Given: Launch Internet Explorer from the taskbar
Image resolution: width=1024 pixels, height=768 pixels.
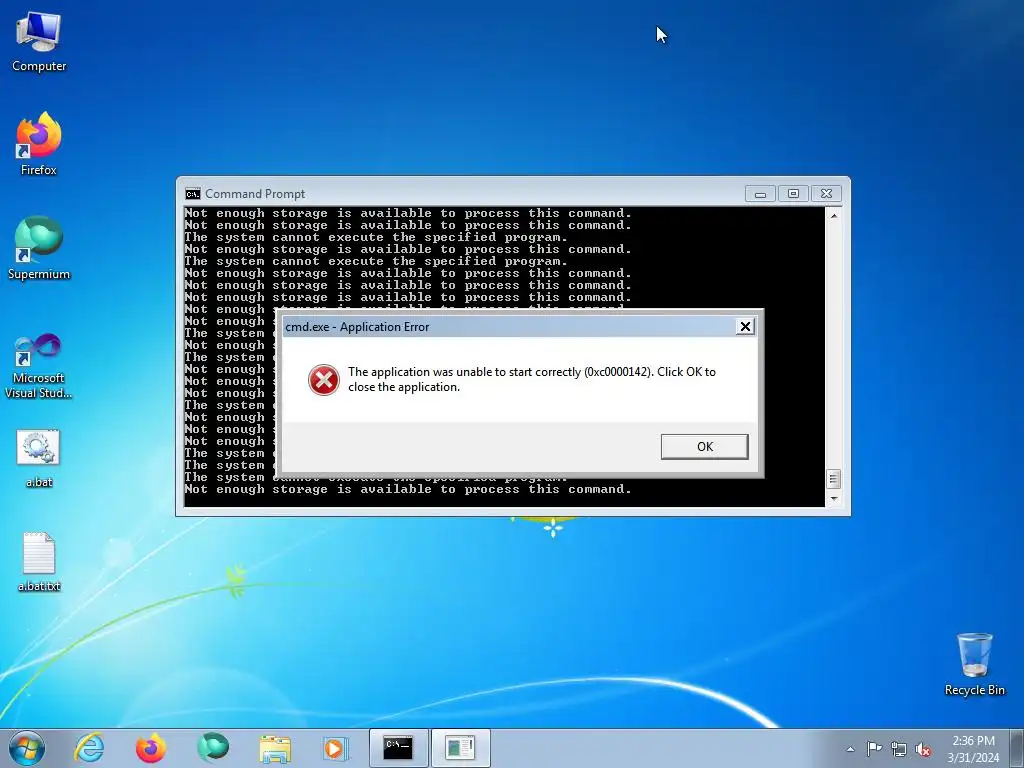Looking at the screenshot, I should click(89, 748).
